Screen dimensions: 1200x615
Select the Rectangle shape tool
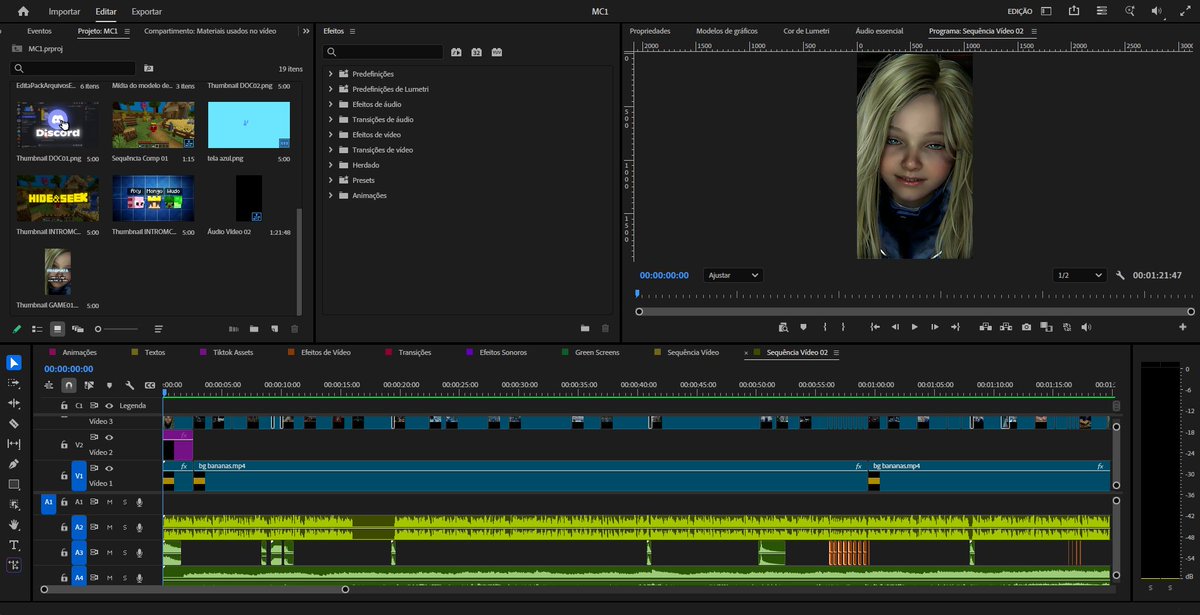[14, 484]
